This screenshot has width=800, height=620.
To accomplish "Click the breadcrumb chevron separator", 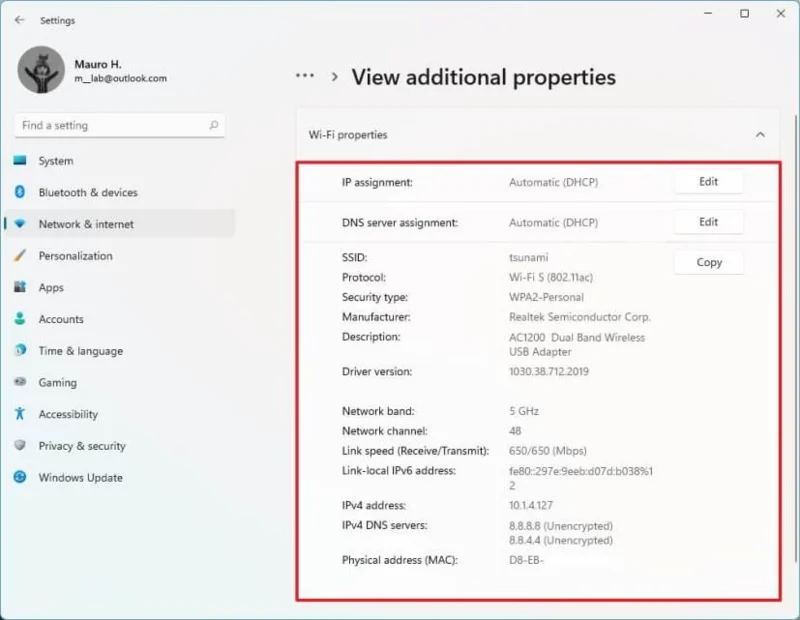I will [x=335, y=77].
